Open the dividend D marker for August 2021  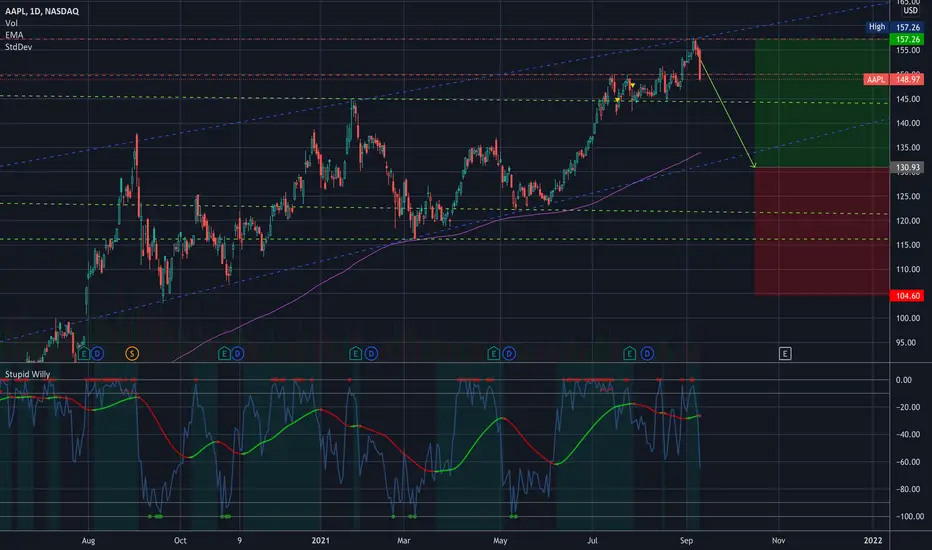click(x=647, y=354)
